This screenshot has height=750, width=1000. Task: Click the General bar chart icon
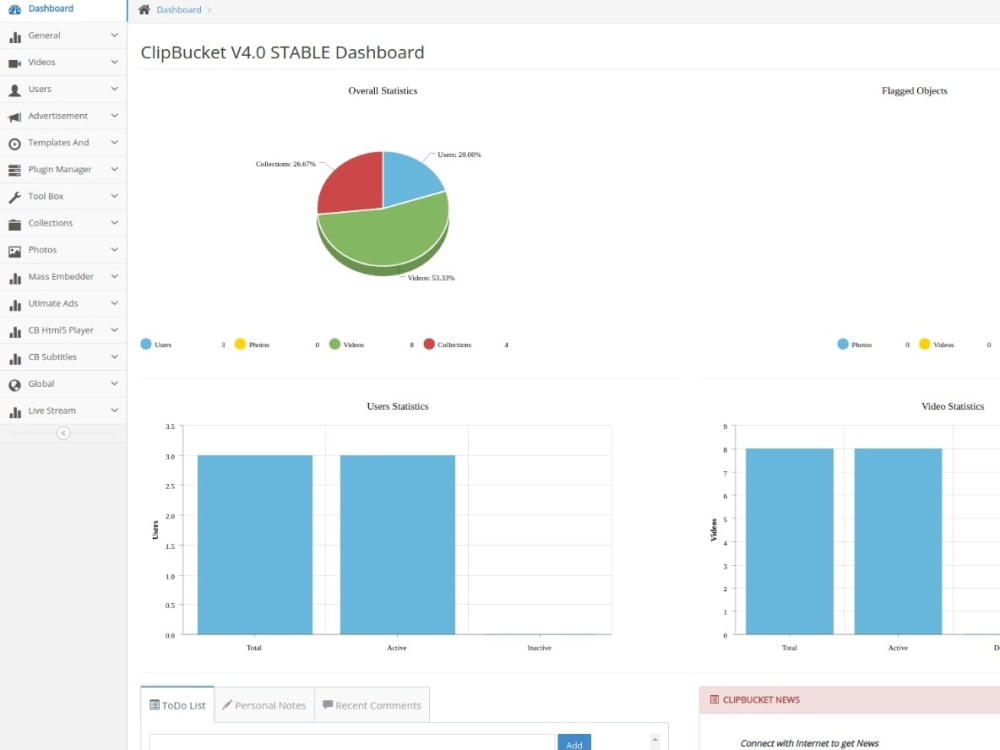pos(15,37)
